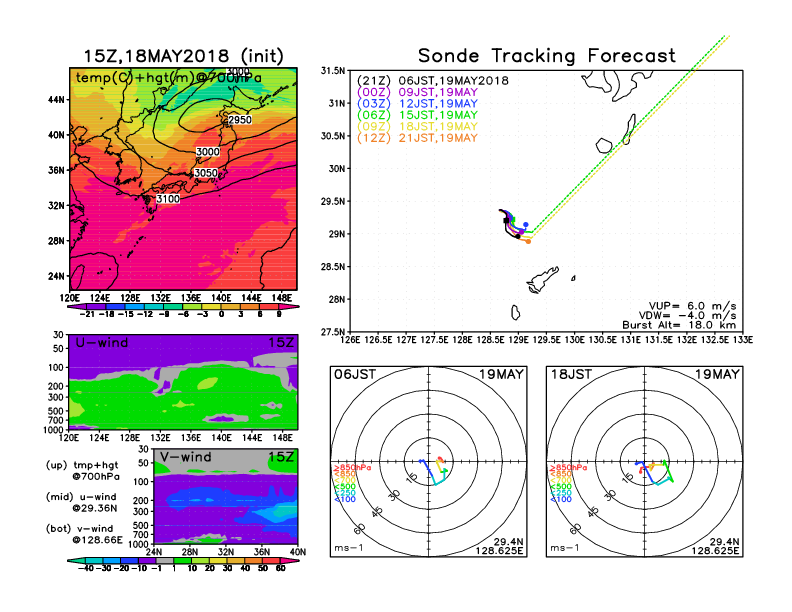Click the "Sonde Tracking Forecast" title

(x=547, y=56)
